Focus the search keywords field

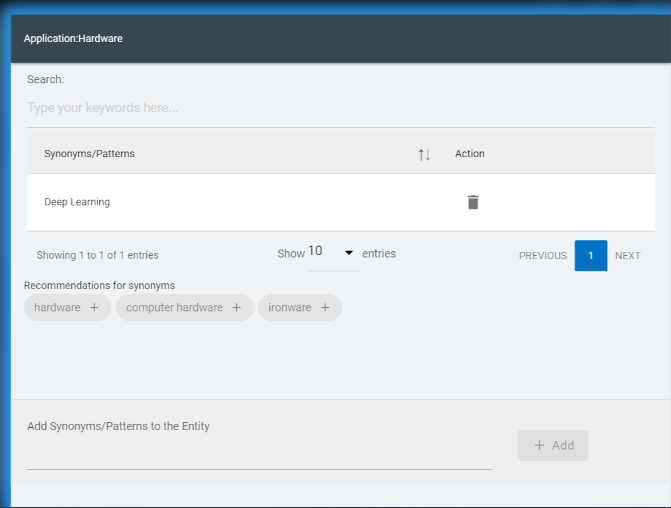pos(340,108)
